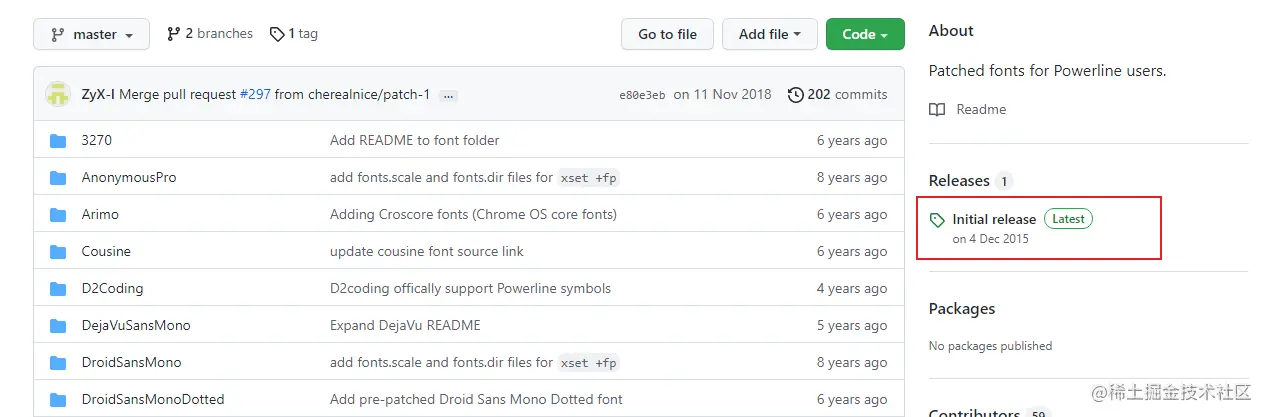This screenshot has height=417, width=1266.
Task: Expand the Add file dropdown
Action: click(769, 34)
